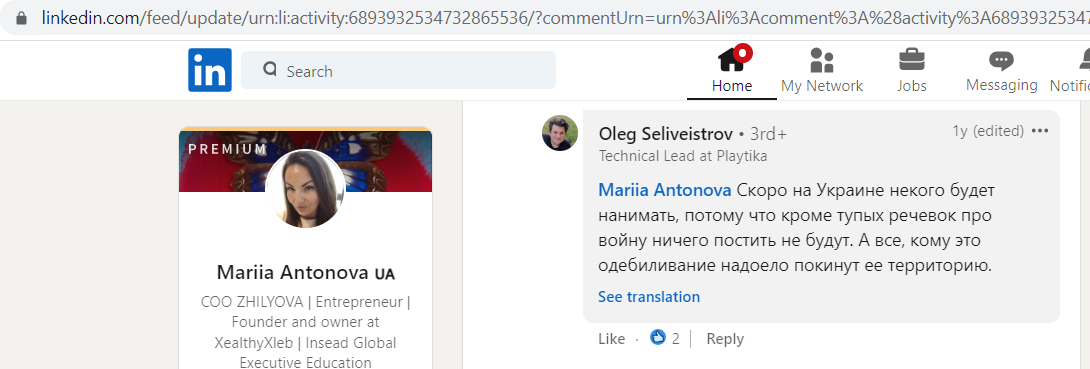This screenshot has height=369, width=1090.
Task: Open the comment three-dots options menu
Action: point(1040,131)
